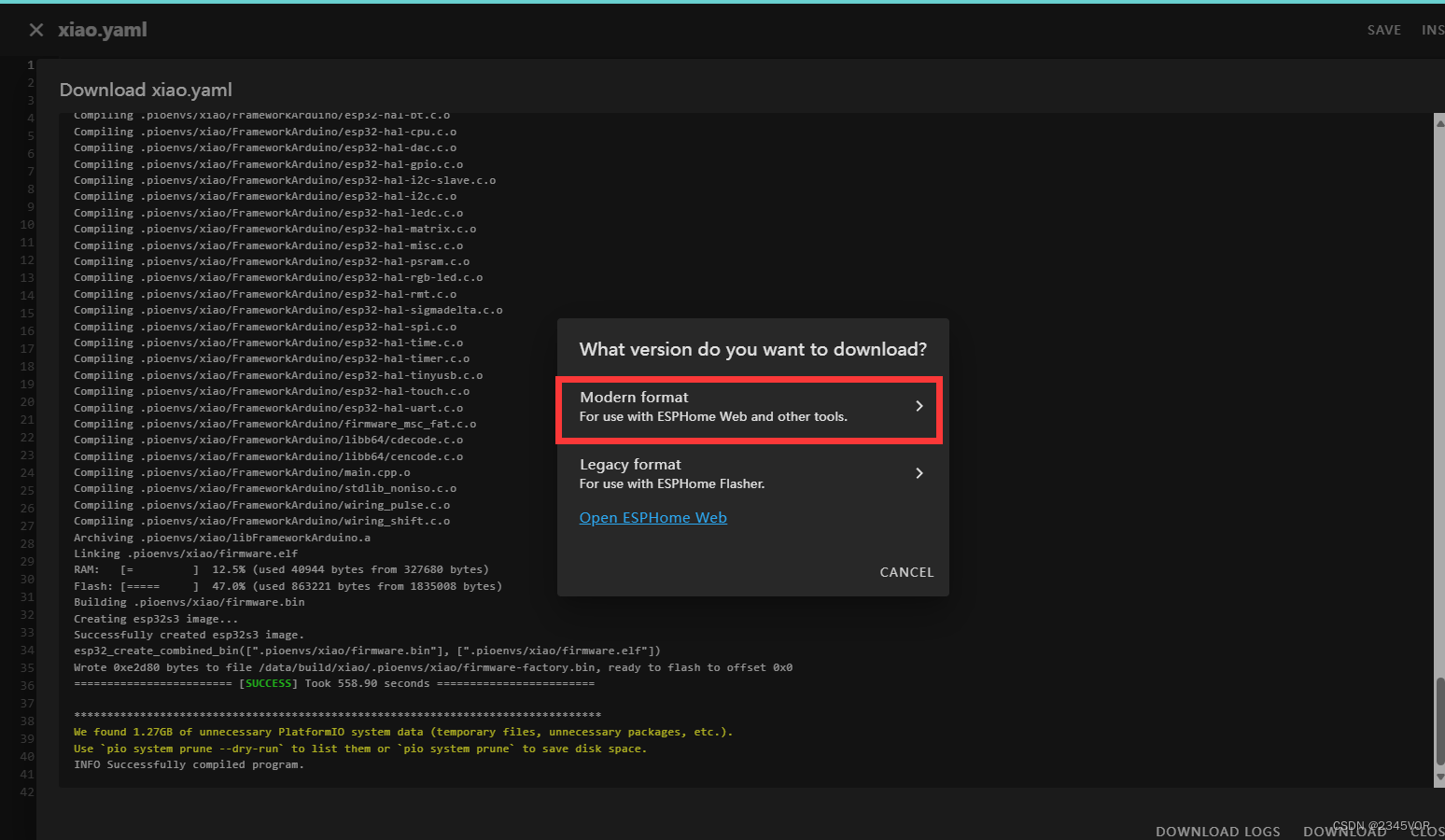Click the 'Compiling firmware_msc_fat.c.o' log line
Viewport: 1445px width, 840px height.
click(x=274, y=425)
